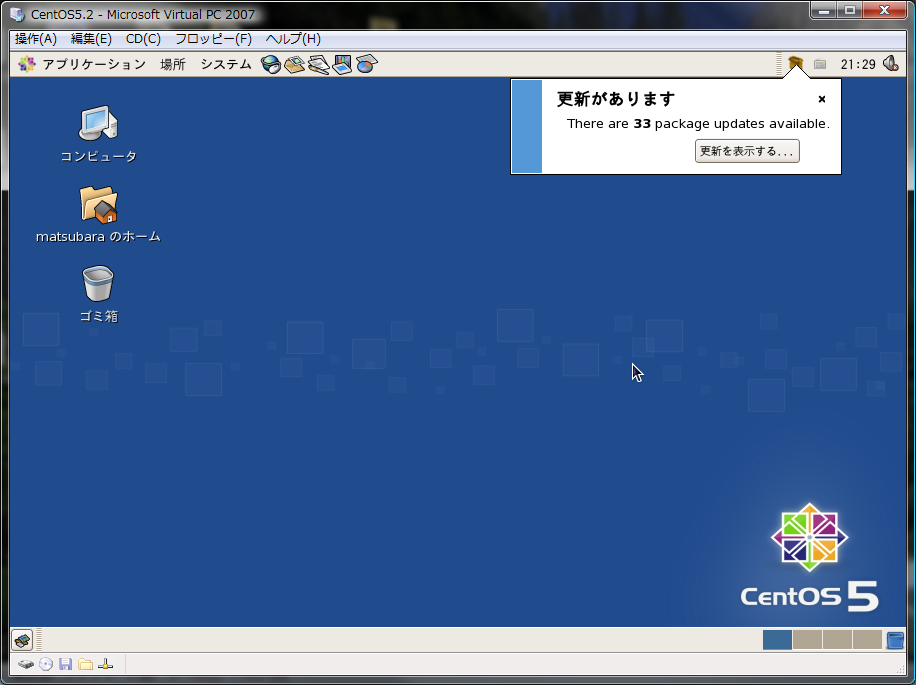Open the ヘルプ(H) menu
The image size is (916, 685).
[x=293, y=39]
